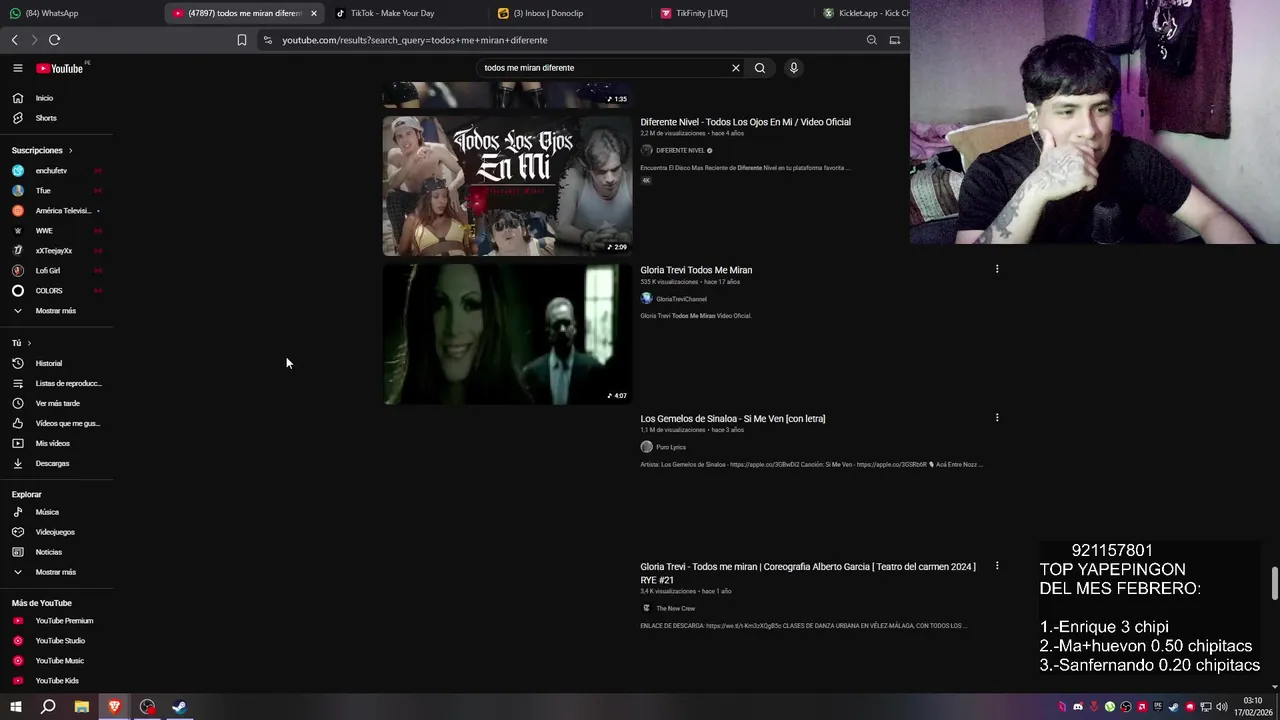Clear the YouTube search box text
The height and width of the screenshot is (720, 1280).
tap(736, 68)
